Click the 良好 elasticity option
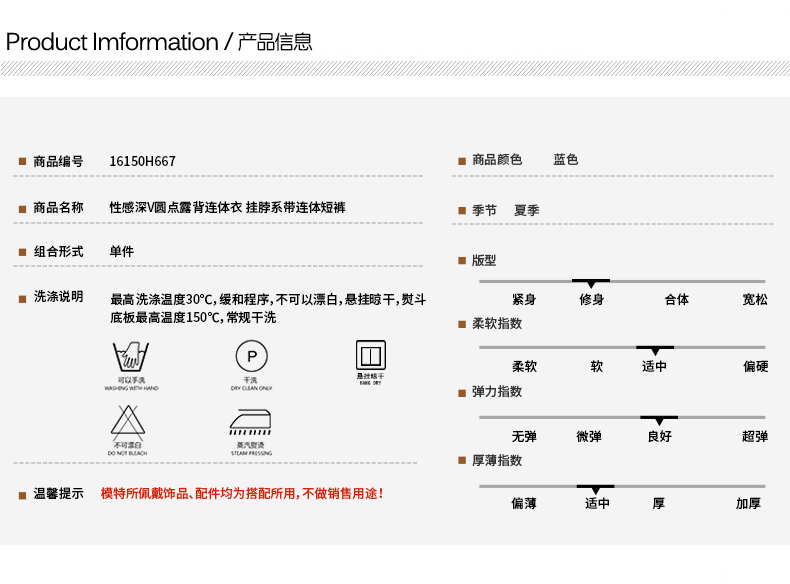This screenshot has height=584, width=790. tap(660, 436)
